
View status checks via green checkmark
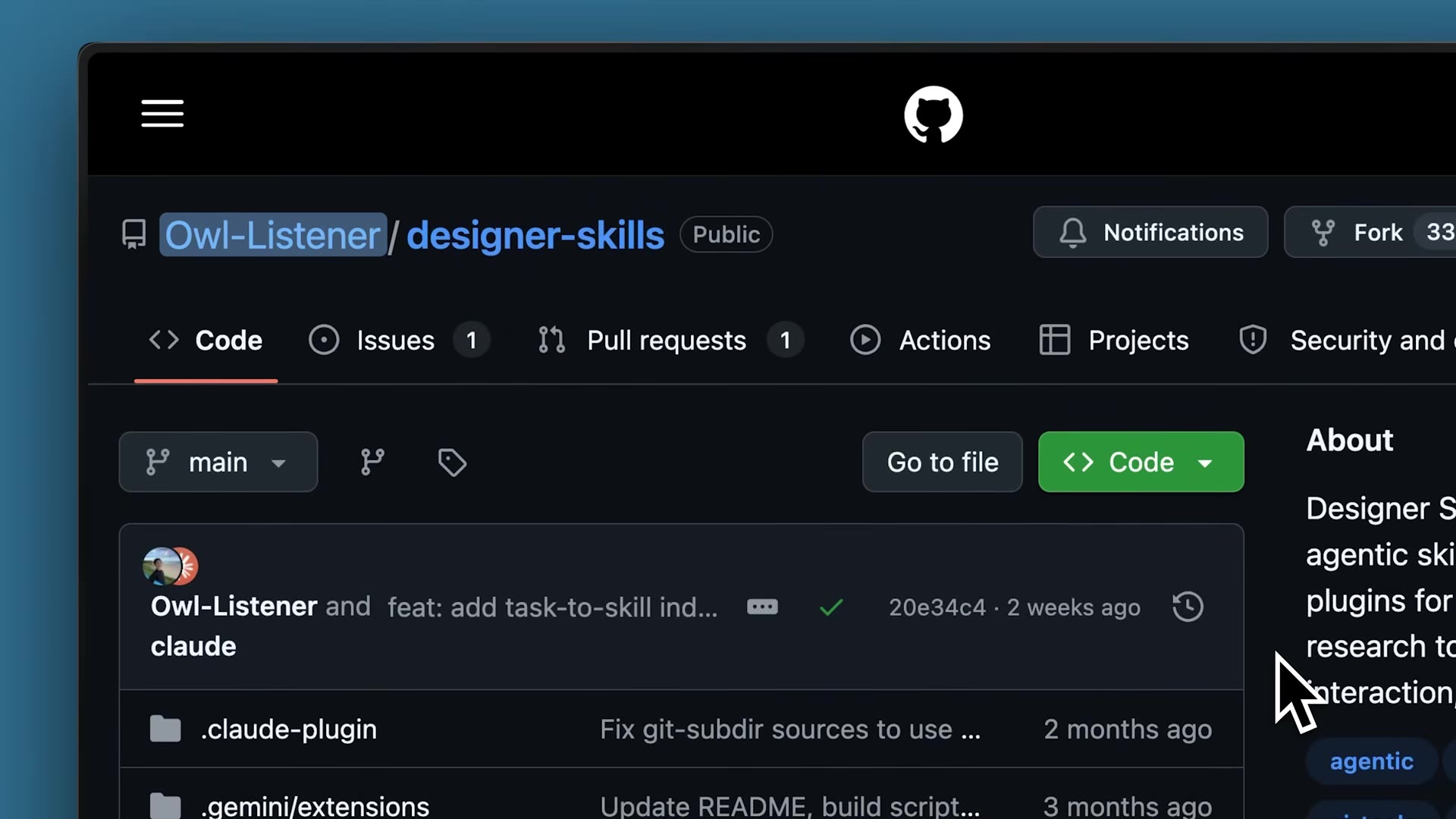[x=832, y=607]
